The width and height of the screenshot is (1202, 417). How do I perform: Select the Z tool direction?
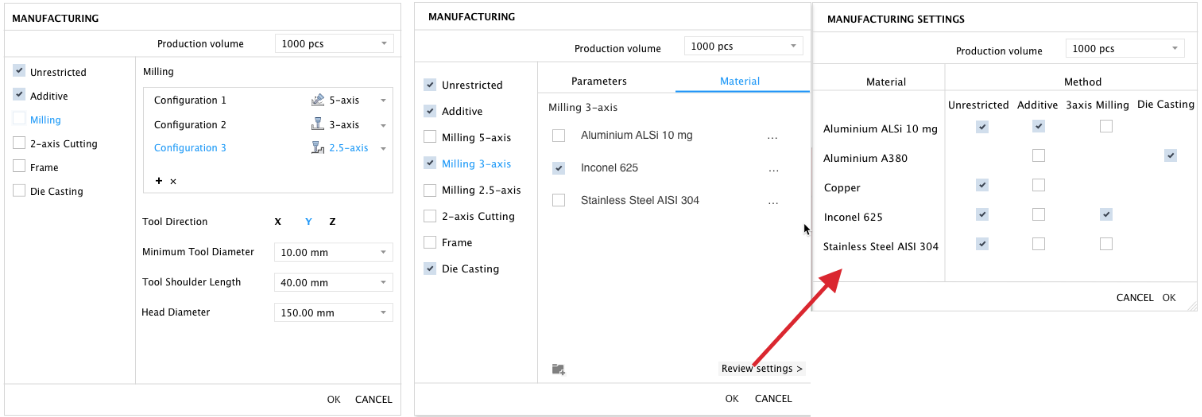(x=332, y=222)
